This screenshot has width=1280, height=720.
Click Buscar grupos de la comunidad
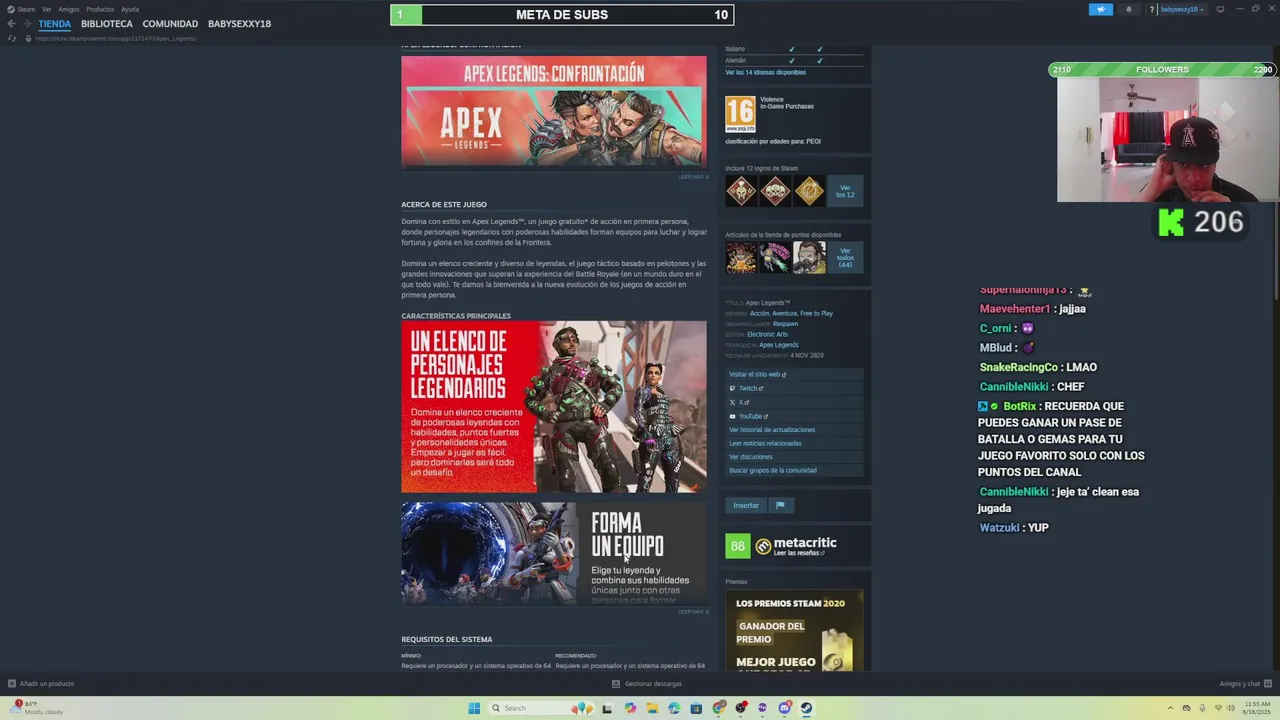773,470
